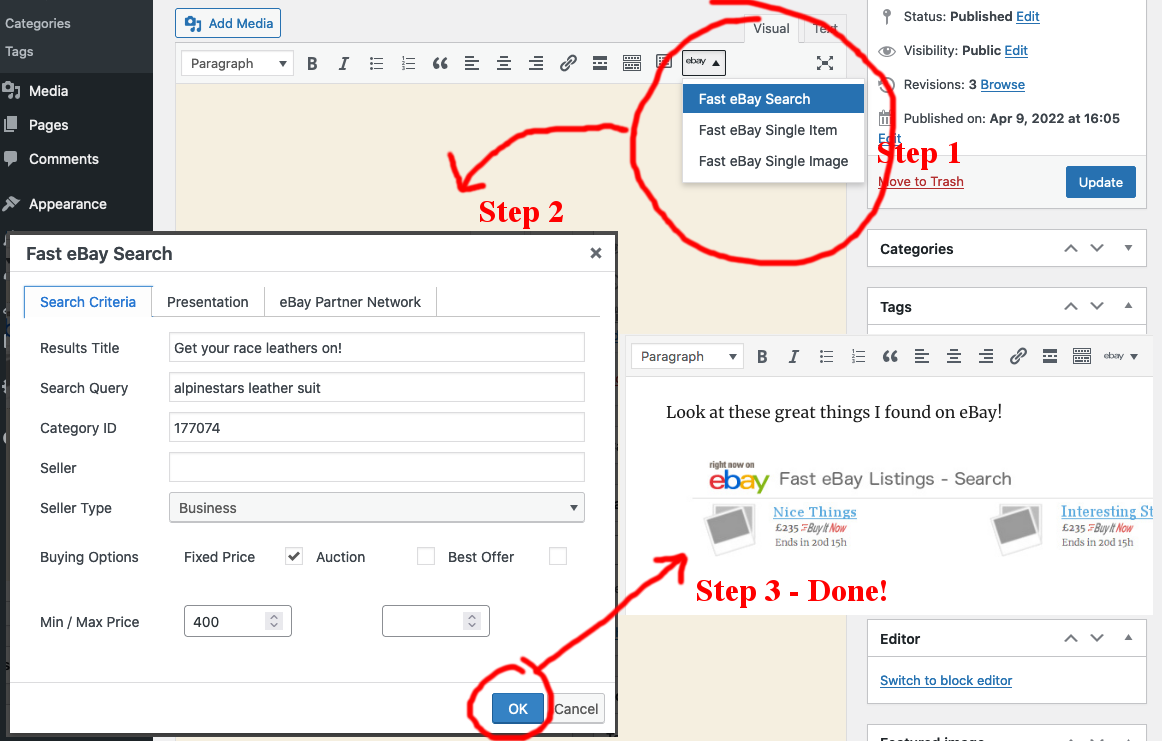
Task: Toggle bold in the top editor toolbar
Action: [312, 64]
